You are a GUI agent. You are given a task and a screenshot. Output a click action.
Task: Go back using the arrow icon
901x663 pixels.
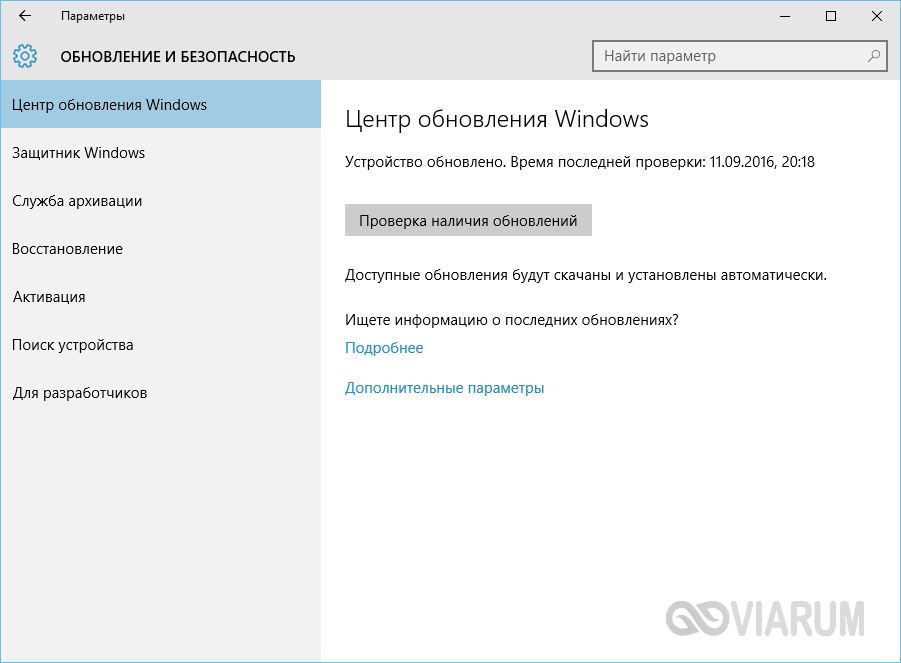pos(25,16)
